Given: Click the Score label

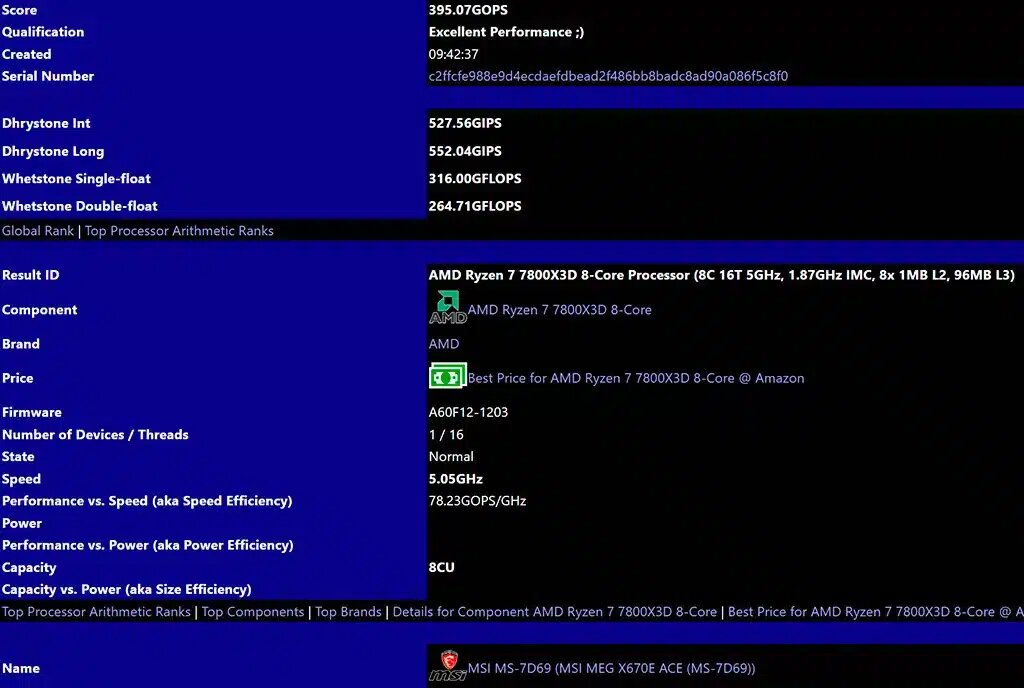Looking at the screenshot, I should [20, 10].
